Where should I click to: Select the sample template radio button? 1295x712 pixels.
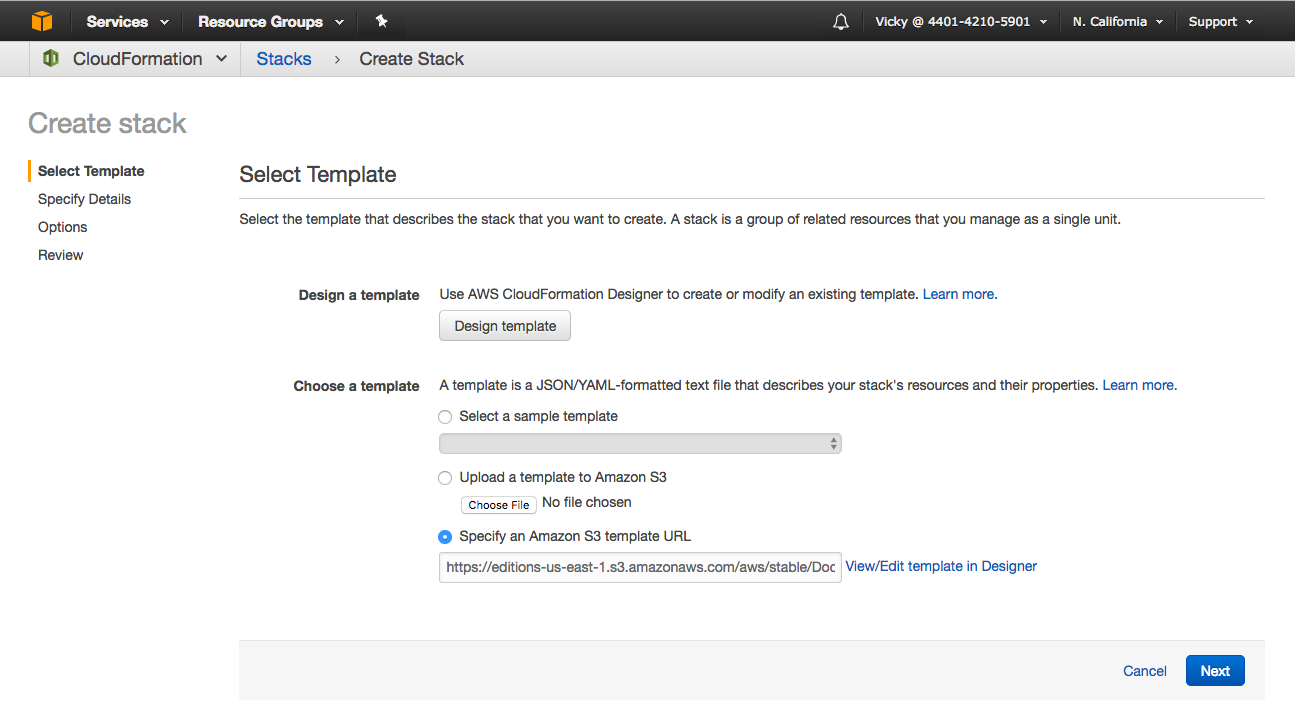tap(446, 417)
